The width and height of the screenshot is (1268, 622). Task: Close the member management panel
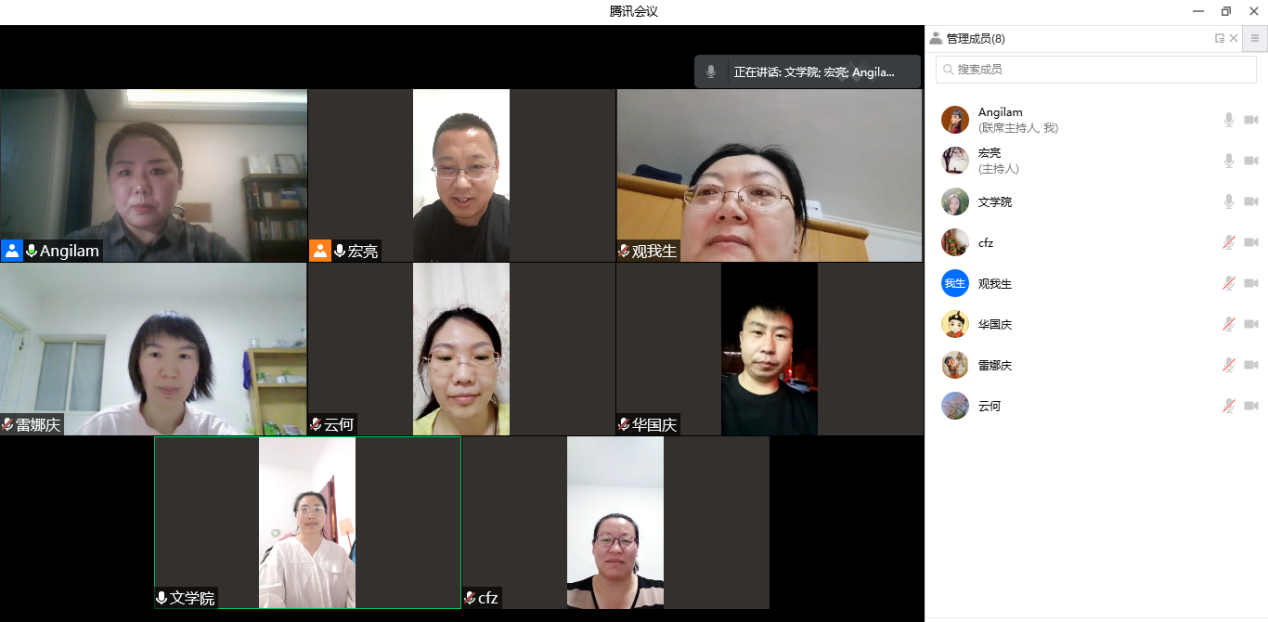[1234, 39]
